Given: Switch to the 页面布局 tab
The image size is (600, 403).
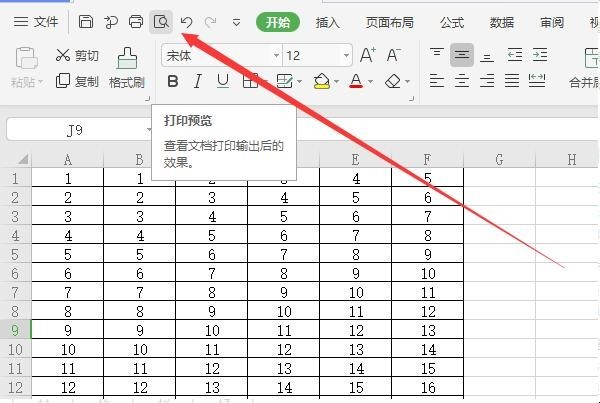Looking at the screenshot, I should coord(390,22).
